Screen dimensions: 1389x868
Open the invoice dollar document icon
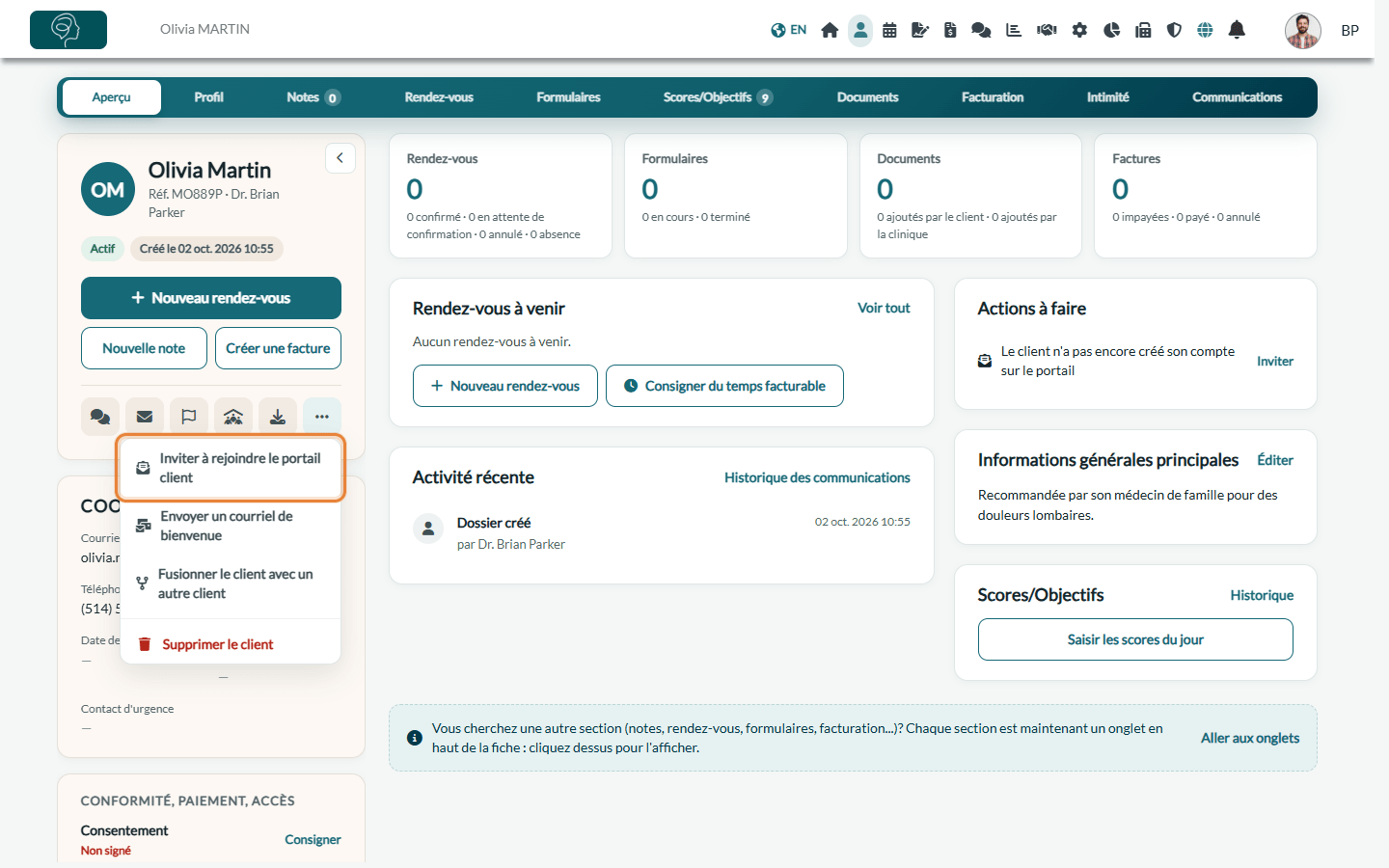tap(950, 30)
